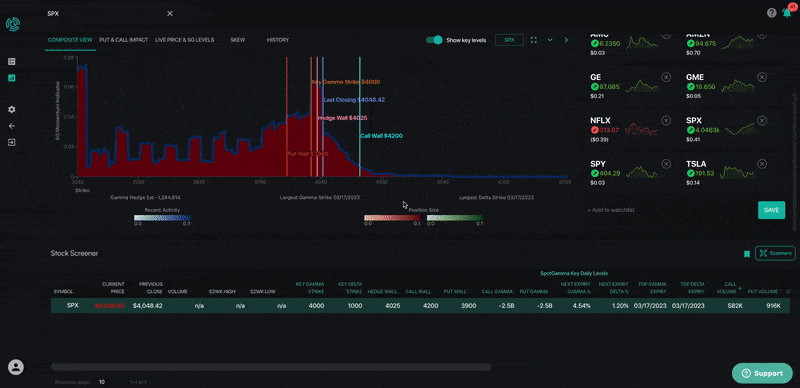Sort by Put Volume column header
This screenshot has width=800, height=388.
[x=764, y=292]
